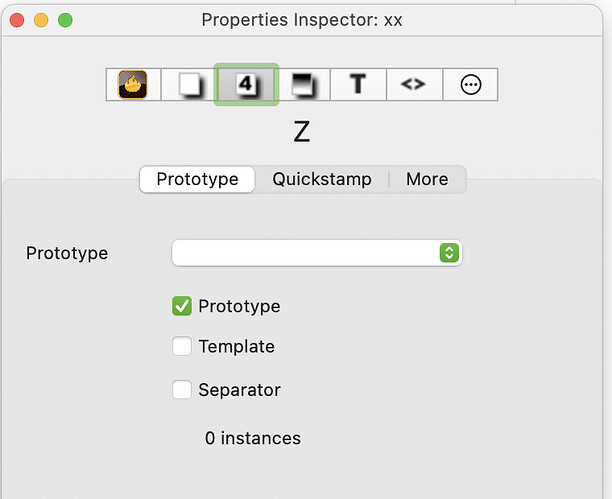This screenshot has height=499, width=612.
Task: Minimize the inspector with yellow button
Action: pyautogui.click(x=41, y=20)
